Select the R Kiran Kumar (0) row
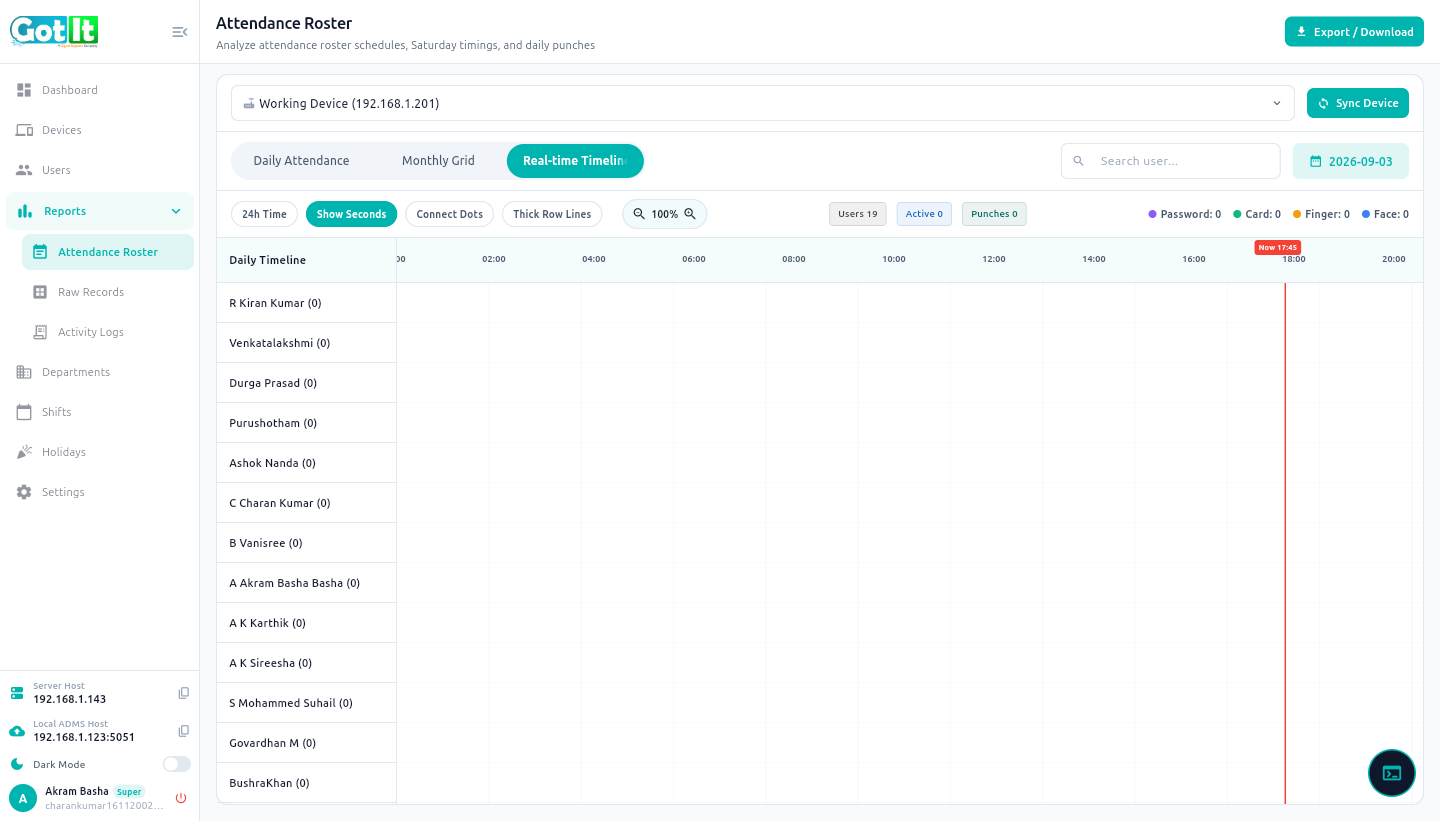The width and height of the screenshot is (1440, 821). click(x=306, y=303)
